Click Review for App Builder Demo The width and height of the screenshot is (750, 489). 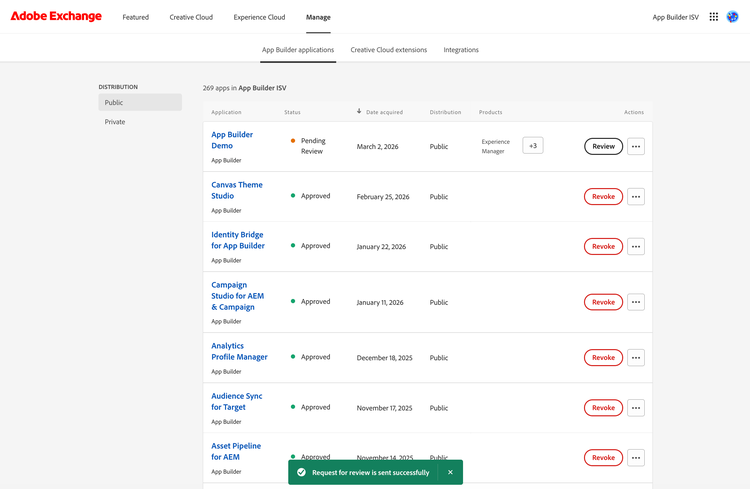click(x=603, y=146)
